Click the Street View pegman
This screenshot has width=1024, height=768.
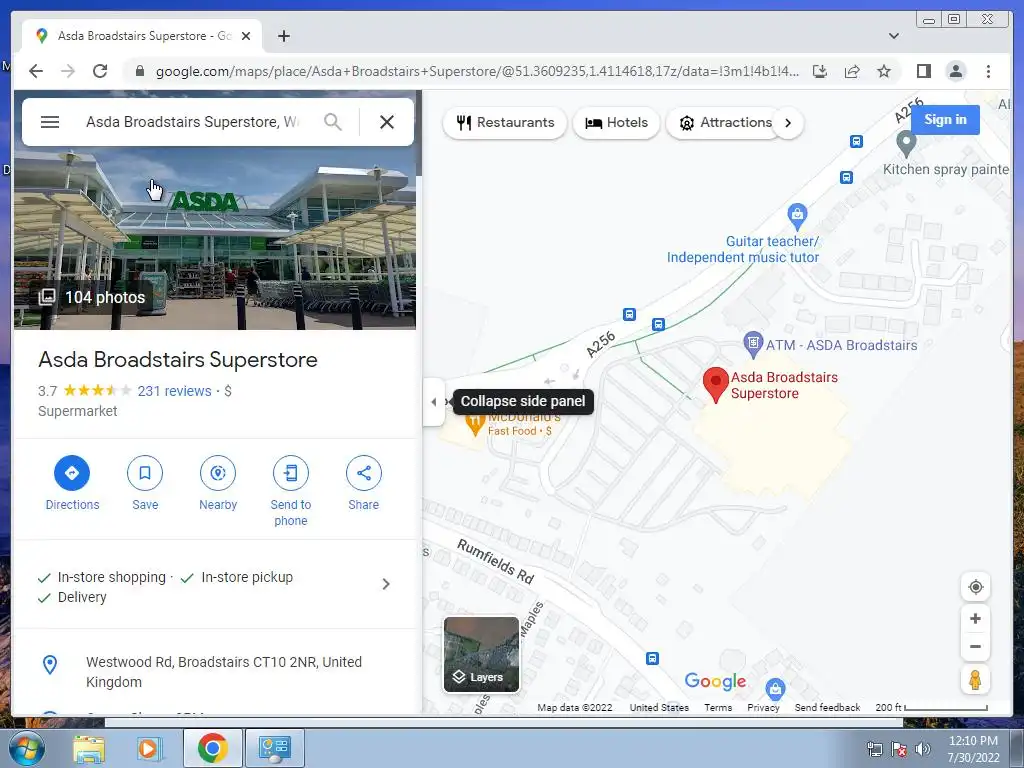(x=975, y=680)
